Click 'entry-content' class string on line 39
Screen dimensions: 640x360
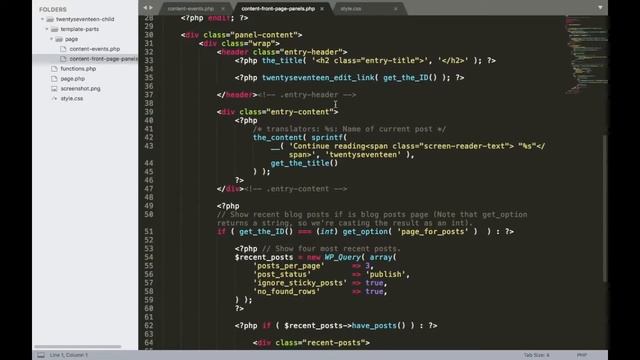coord(300,112)
